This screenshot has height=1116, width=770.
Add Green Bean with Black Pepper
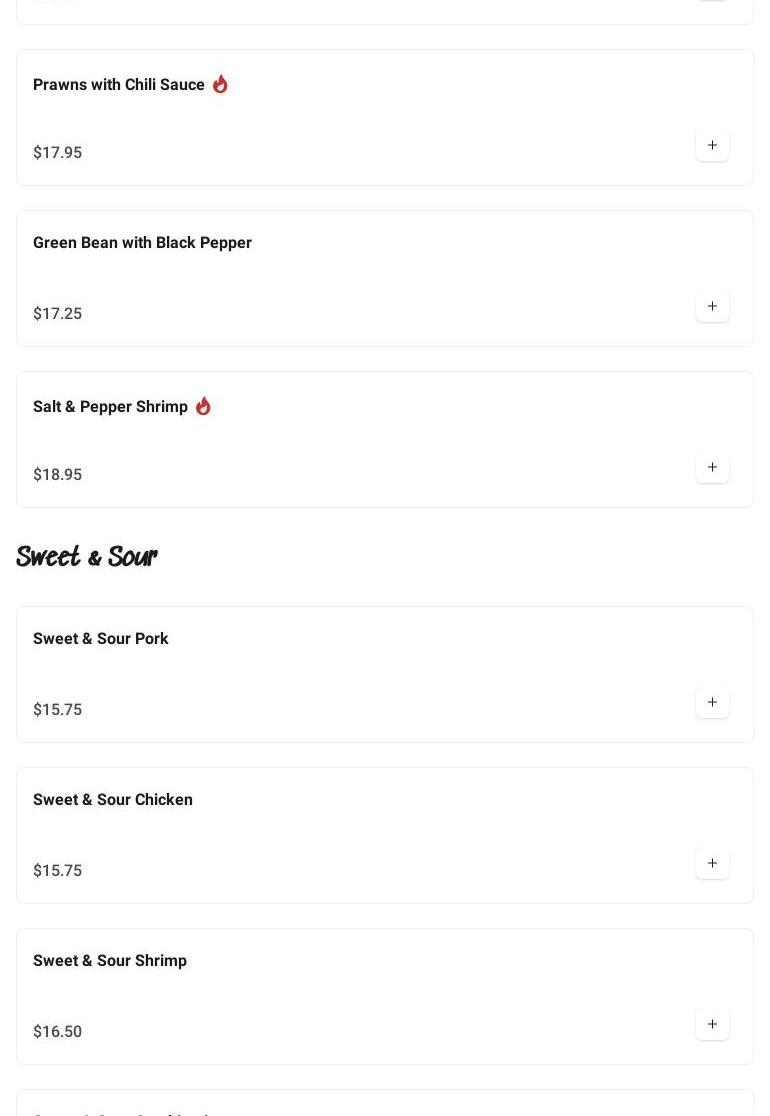tap(712, 306)
